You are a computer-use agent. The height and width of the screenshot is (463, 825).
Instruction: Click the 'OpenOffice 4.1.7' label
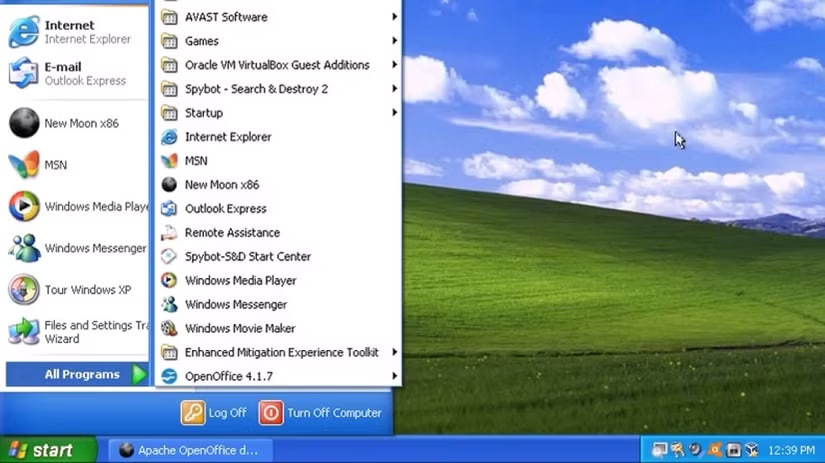[229, 376]
